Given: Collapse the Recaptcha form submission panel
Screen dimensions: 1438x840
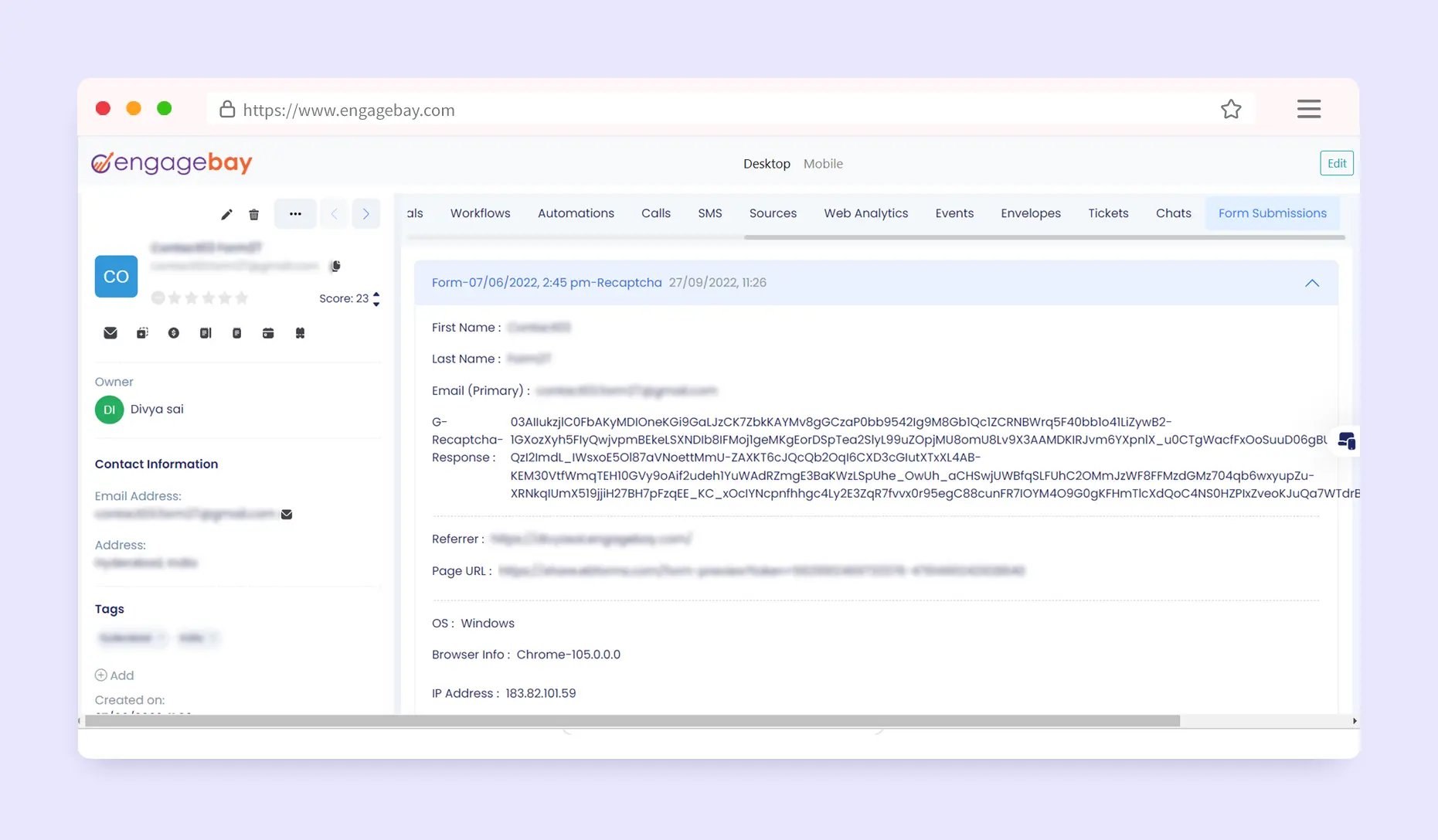Looking at the screenshot, I should point(1312,283).
